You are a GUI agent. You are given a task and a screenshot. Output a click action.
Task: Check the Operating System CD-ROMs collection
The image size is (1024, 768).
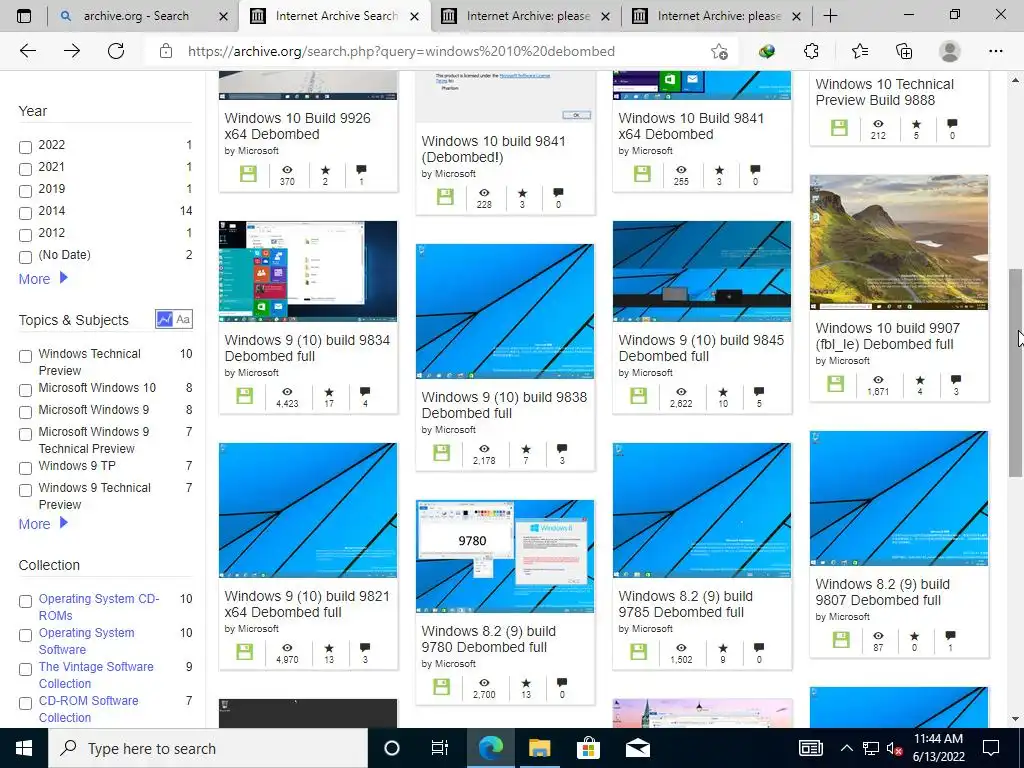25,601
